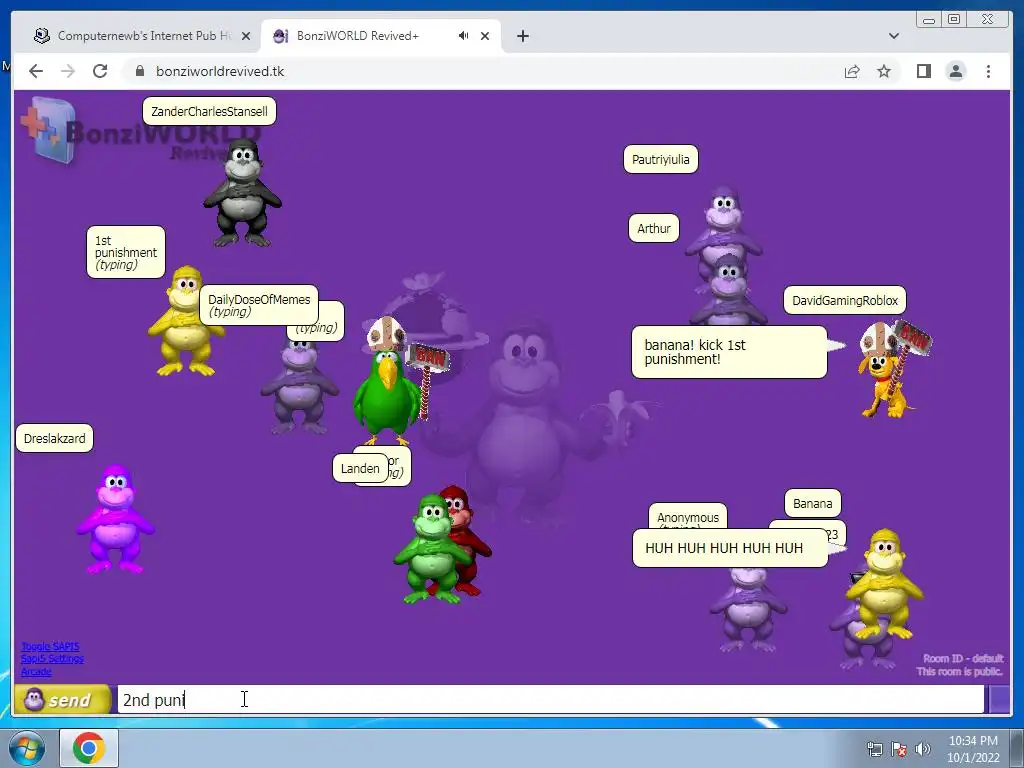Click the Chrome taskbar icon
1024x768 pixels.
pos(89,748)
